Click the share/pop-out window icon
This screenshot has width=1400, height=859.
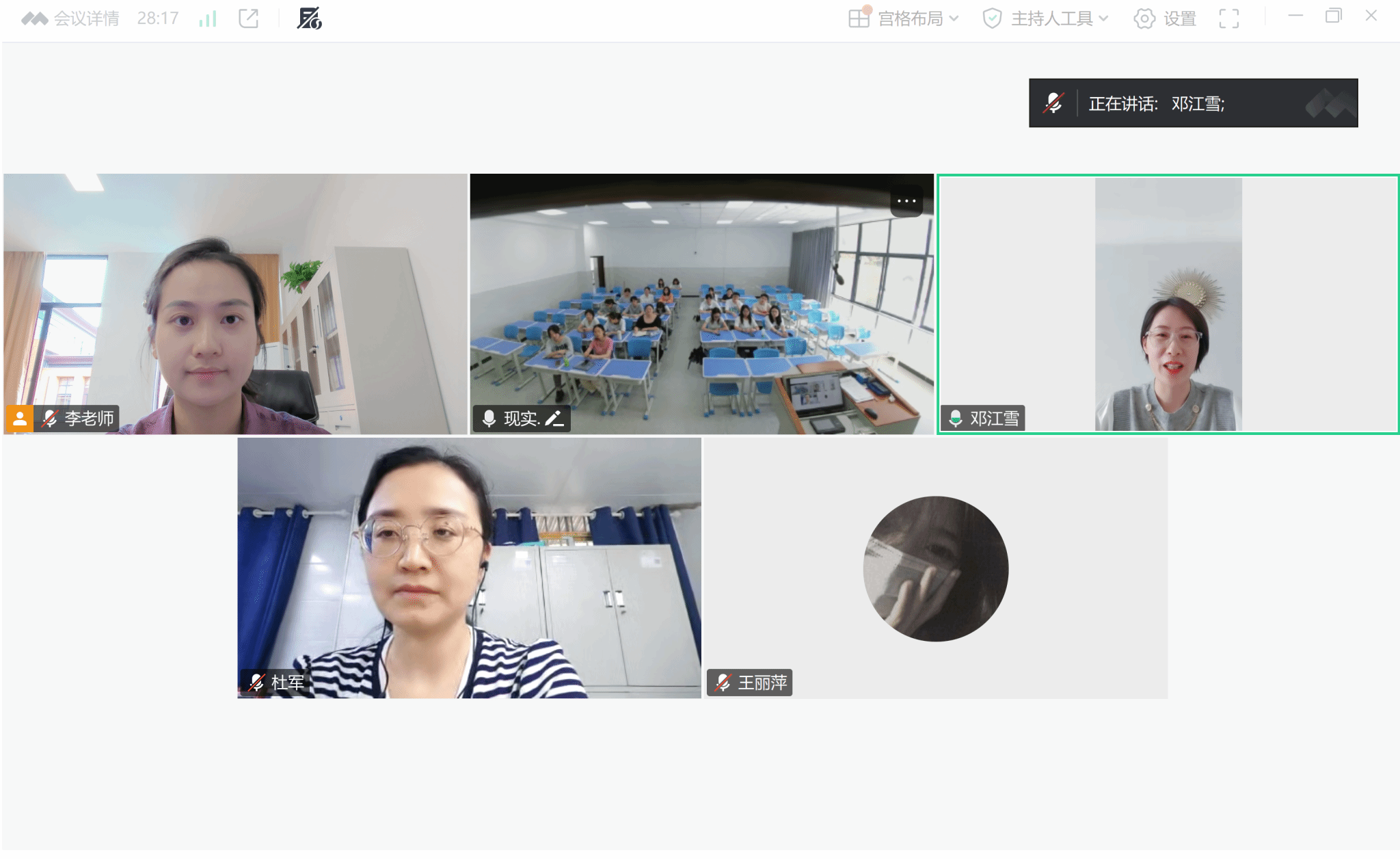pos(249,18)
